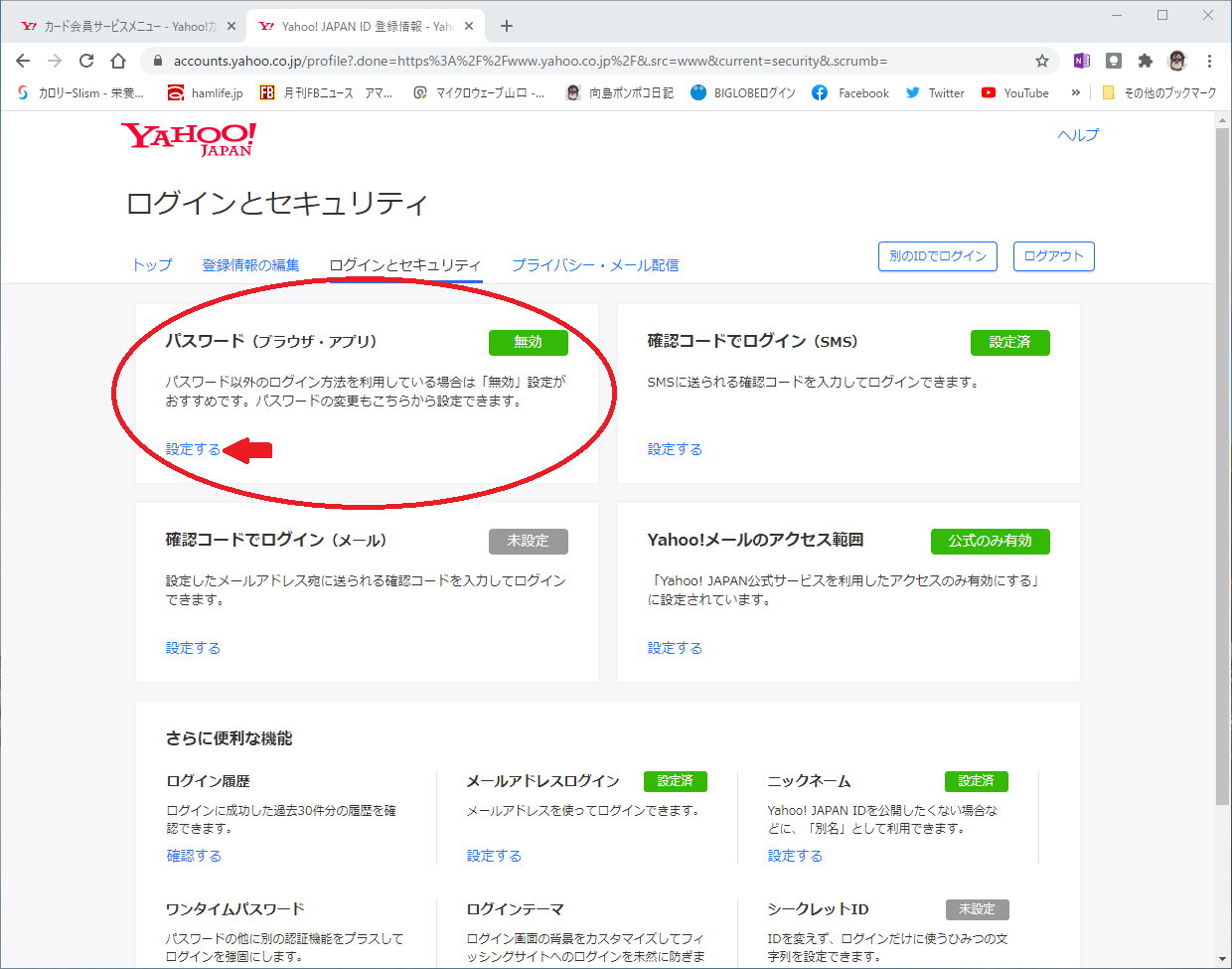Open カロリーSlism bookmark

coord(80,92)
